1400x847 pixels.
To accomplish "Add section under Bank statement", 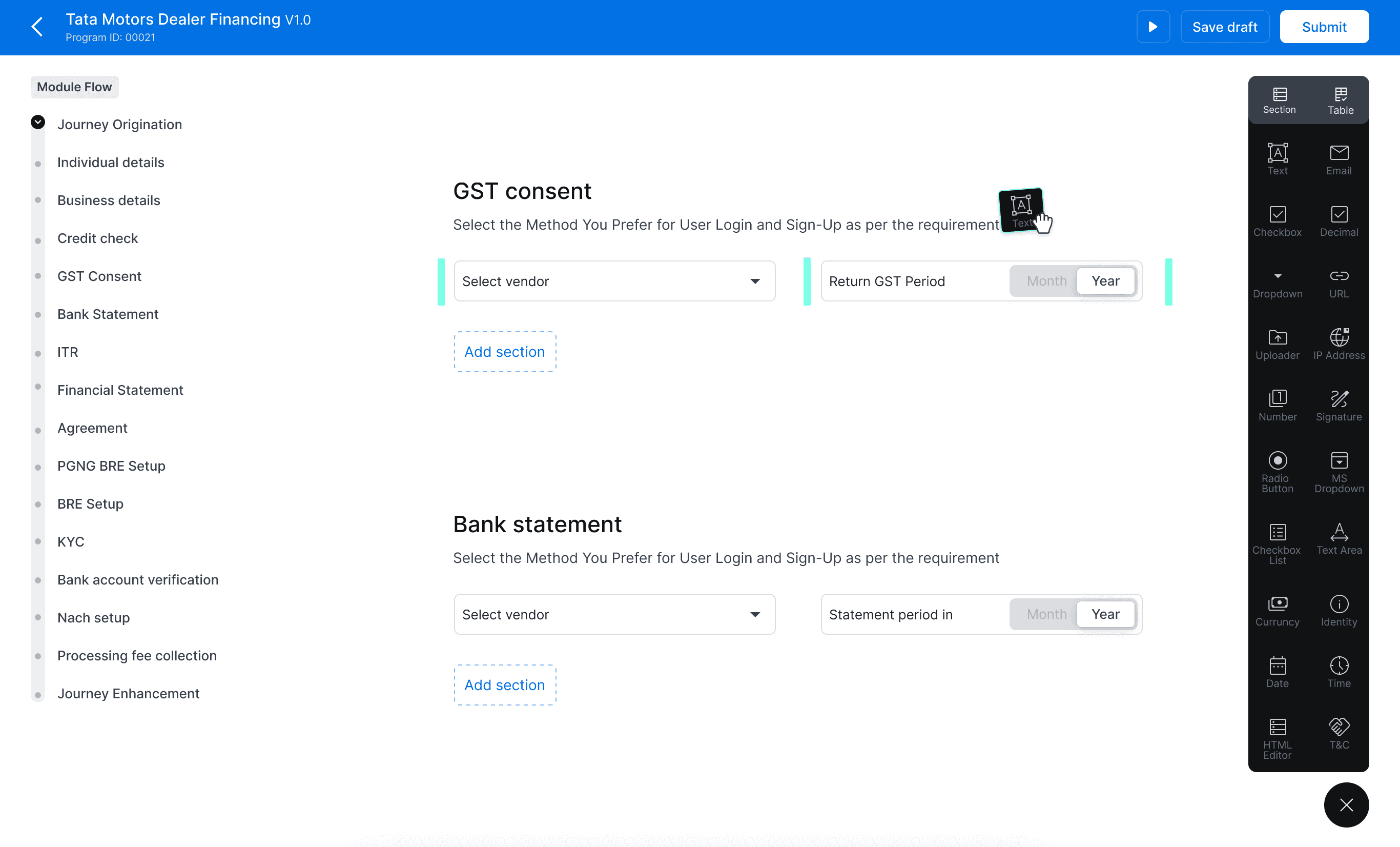I will [x=505, y=684].
